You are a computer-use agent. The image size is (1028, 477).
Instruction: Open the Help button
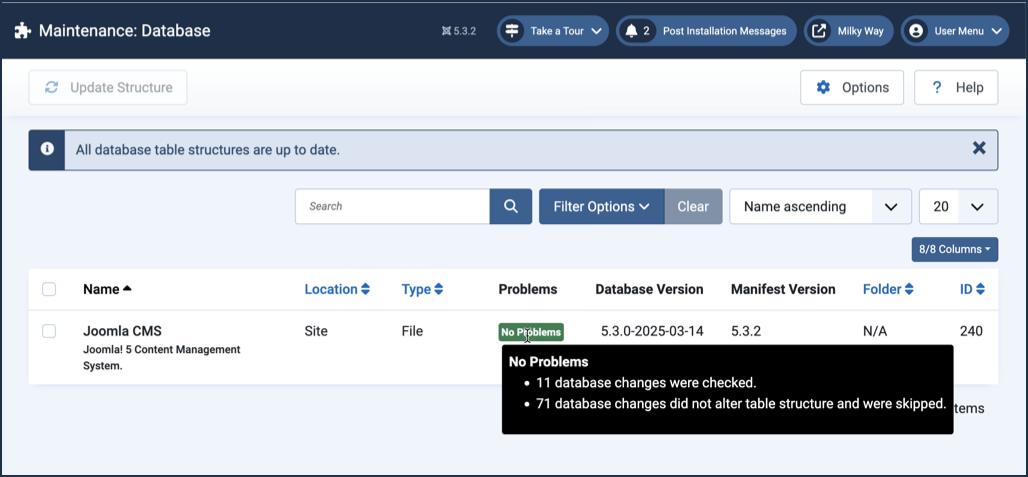tap(956, 88)
